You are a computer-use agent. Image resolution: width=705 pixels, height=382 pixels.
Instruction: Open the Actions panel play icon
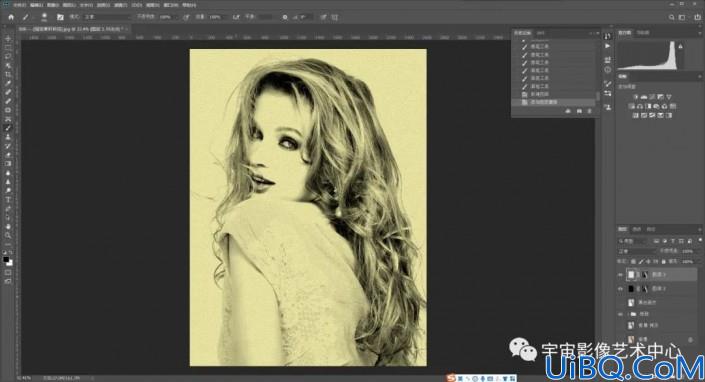pyautogui.click(x=608, y=46)
